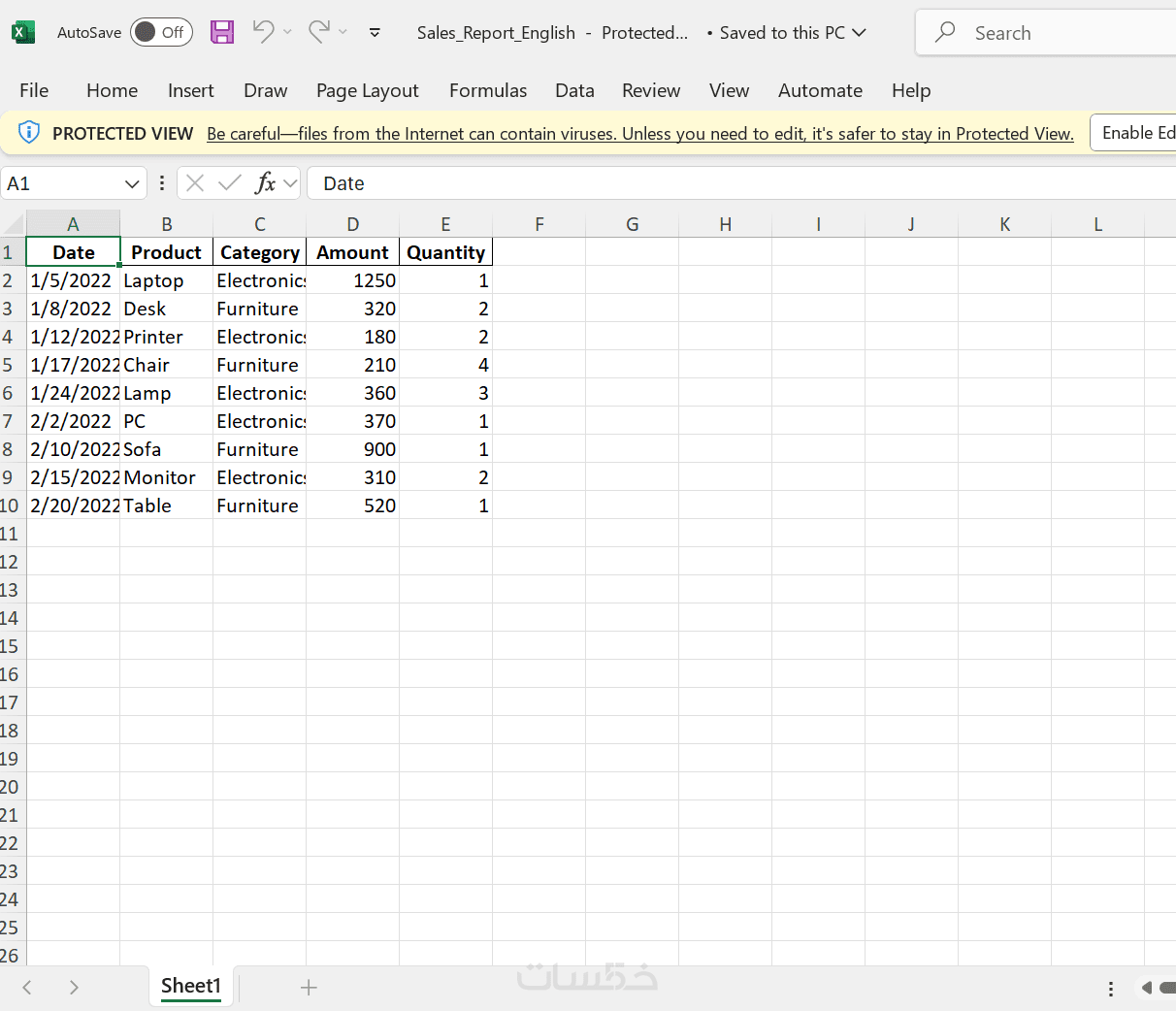The image size is (1176, 1011).
Task: Click the Cancel X icon in formula bar
Action: (x=195, y=183)
